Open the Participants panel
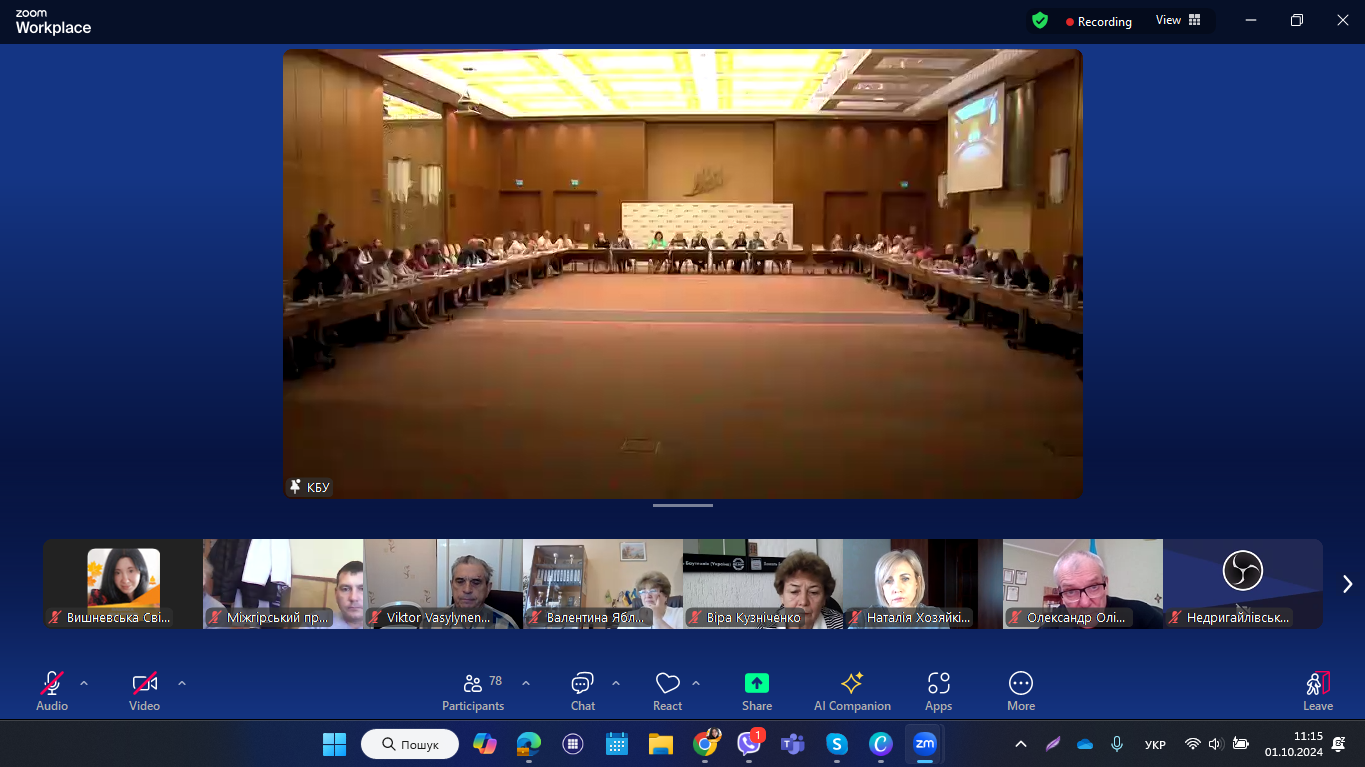This screenshot has height=767, width=1365. (x=473, y=691)
